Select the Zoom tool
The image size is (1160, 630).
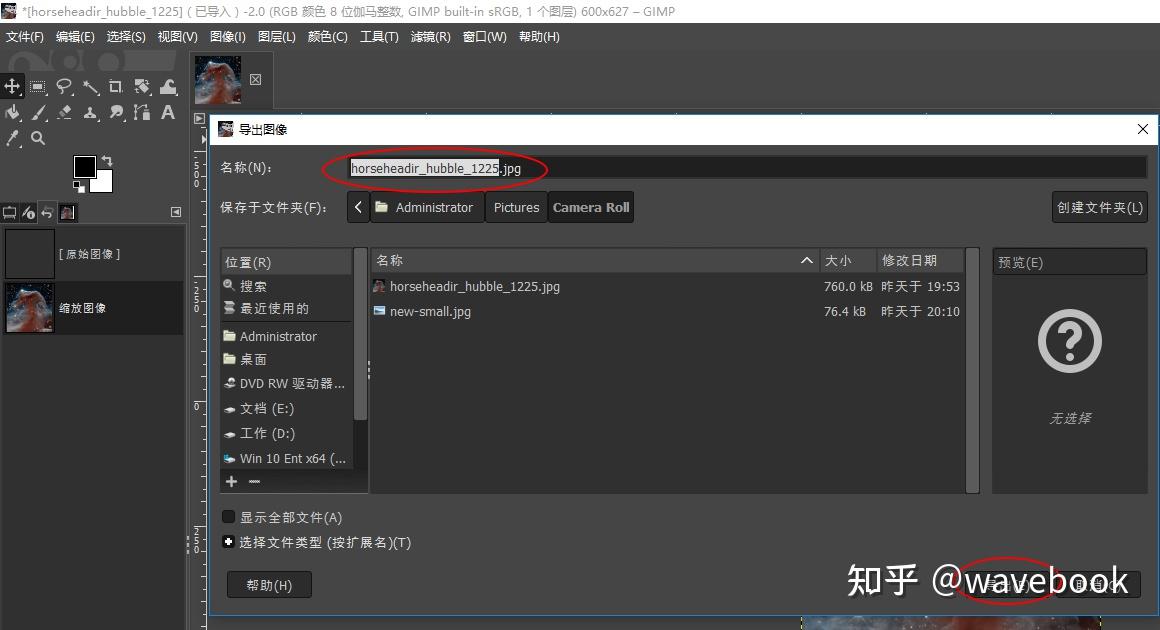tap(38, 138)
